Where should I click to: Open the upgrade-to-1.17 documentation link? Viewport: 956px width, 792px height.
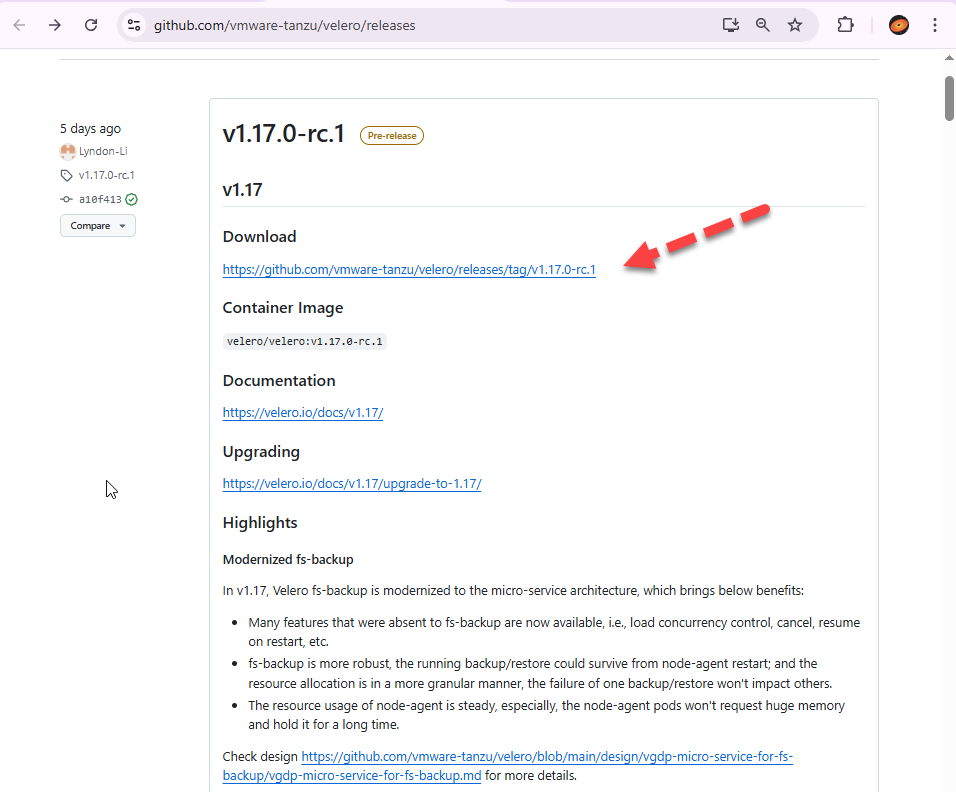[x=352, y=484]
